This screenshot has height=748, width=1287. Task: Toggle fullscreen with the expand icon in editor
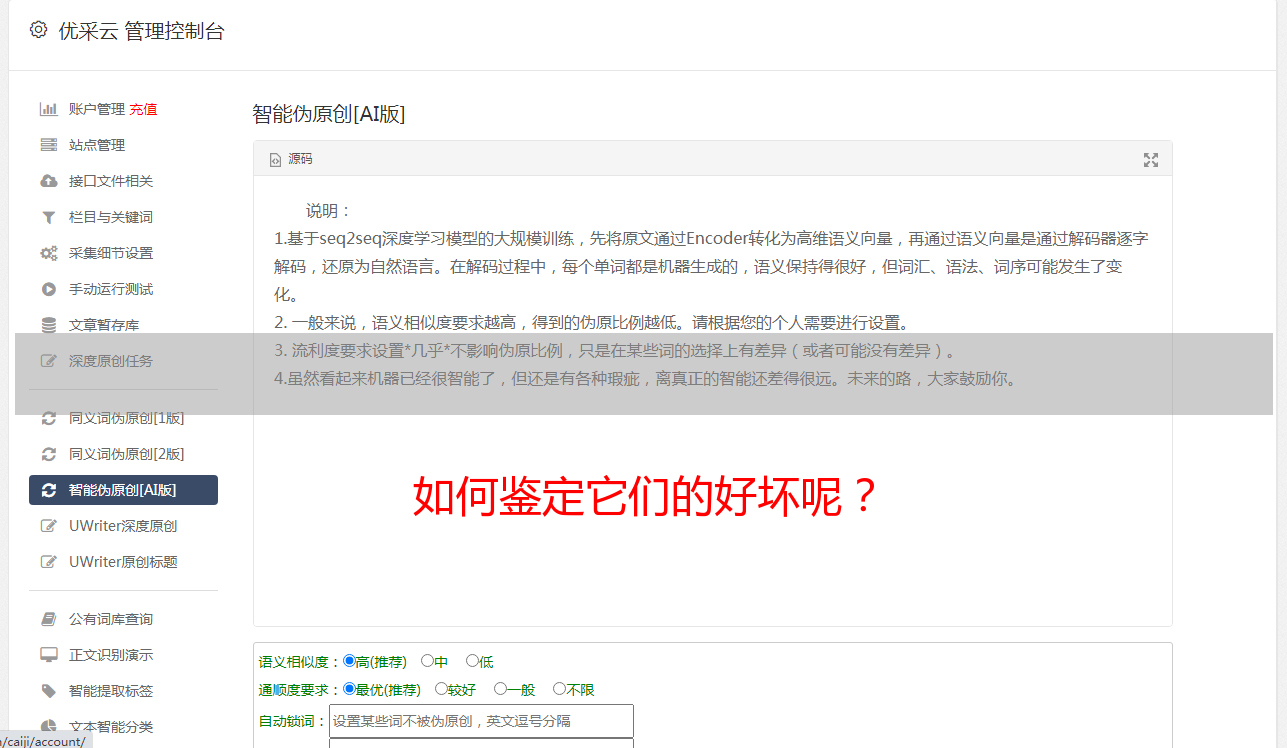[1151, 160]
